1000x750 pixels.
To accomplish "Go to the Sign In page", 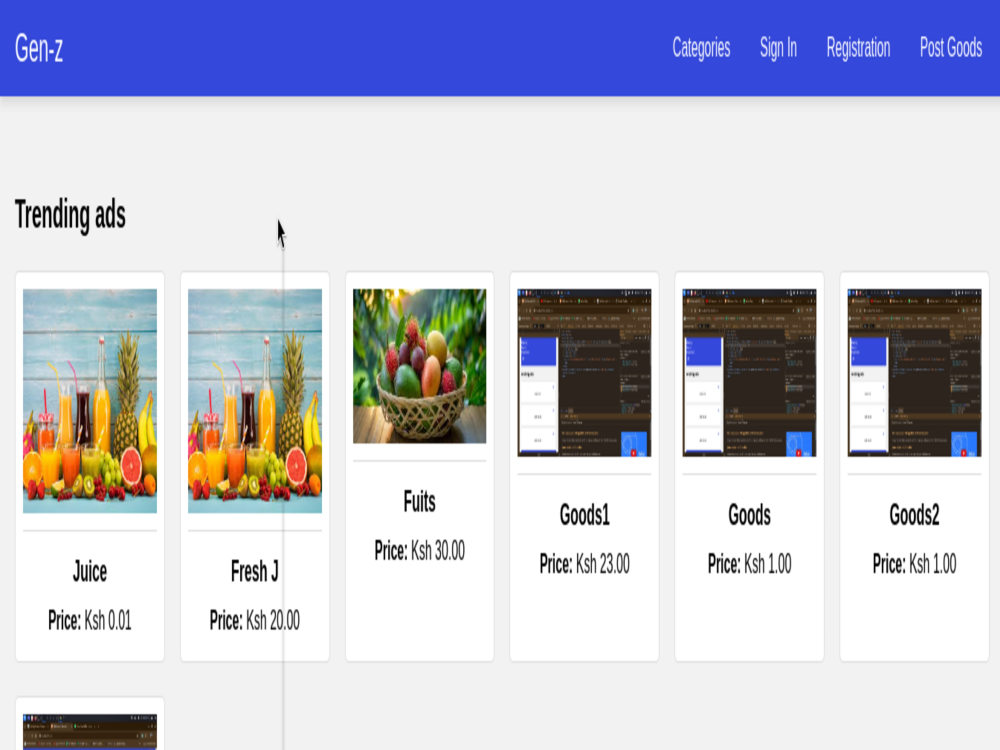I will (778, 48).
